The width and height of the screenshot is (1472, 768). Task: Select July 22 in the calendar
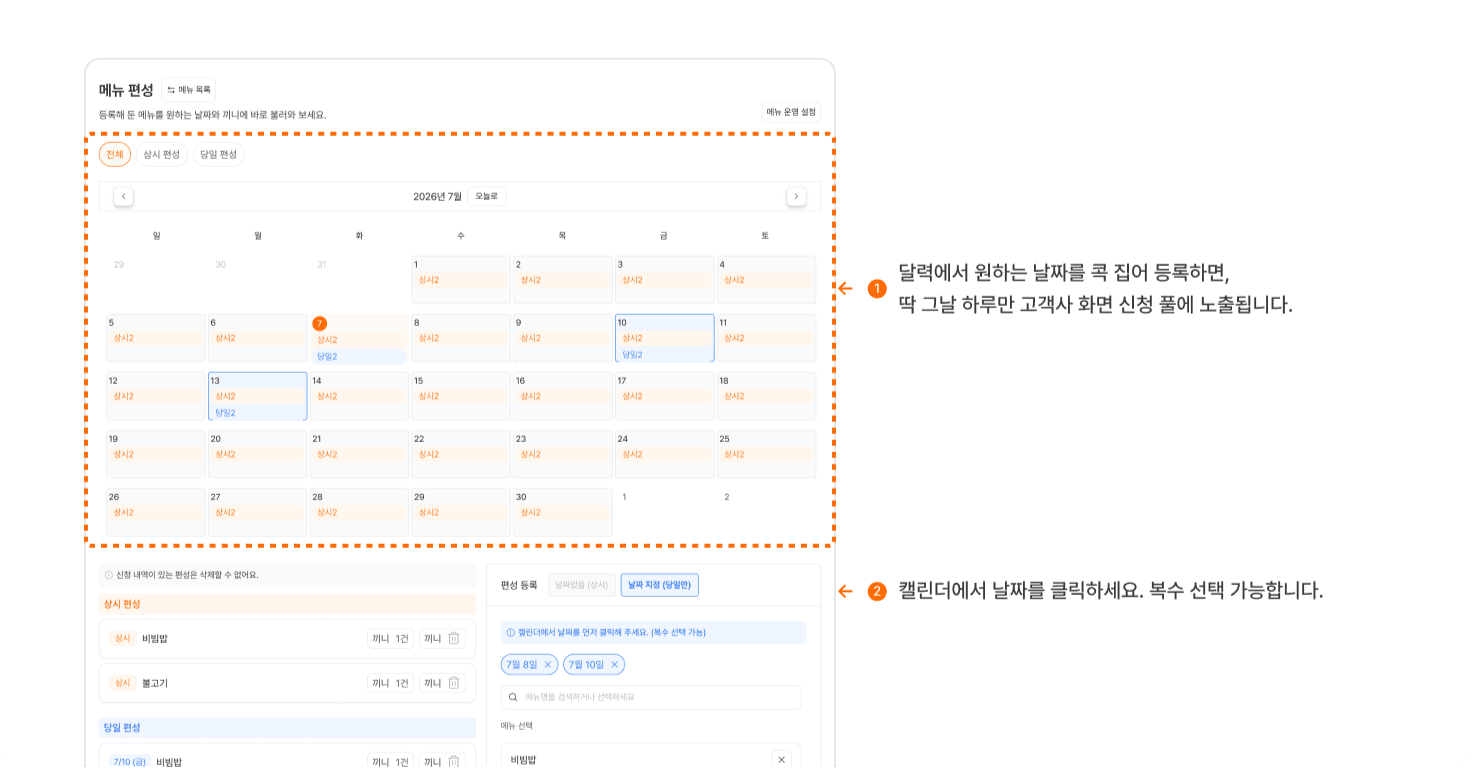(x=461, y=454)
